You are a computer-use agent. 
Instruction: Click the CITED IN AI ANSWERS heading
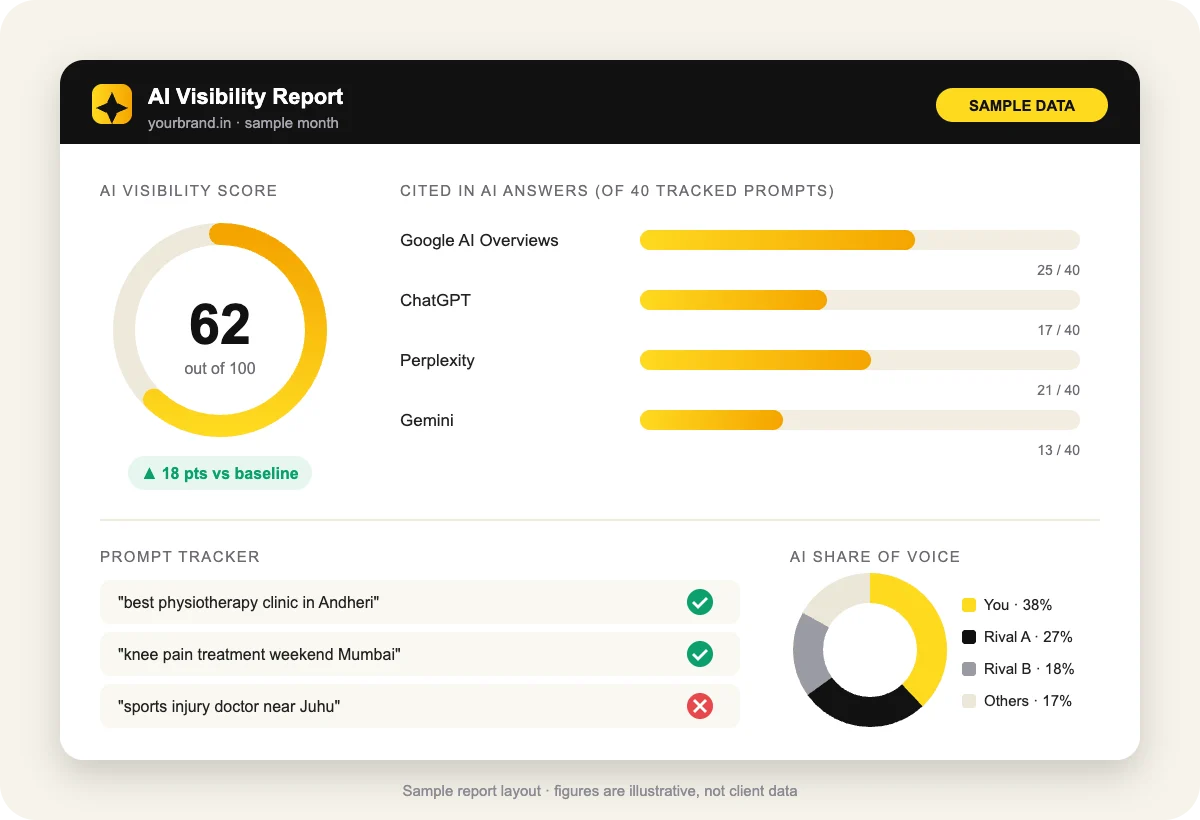(617, 190)
